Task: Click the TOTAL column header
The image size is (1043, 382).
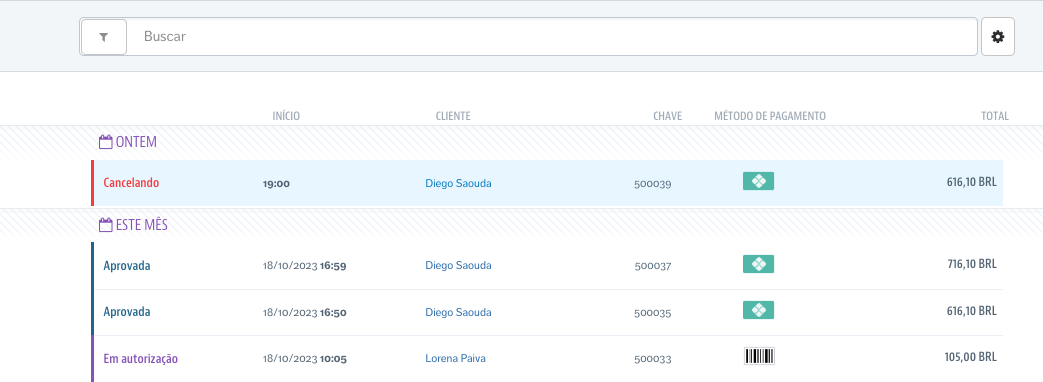Action: [995, 116]
